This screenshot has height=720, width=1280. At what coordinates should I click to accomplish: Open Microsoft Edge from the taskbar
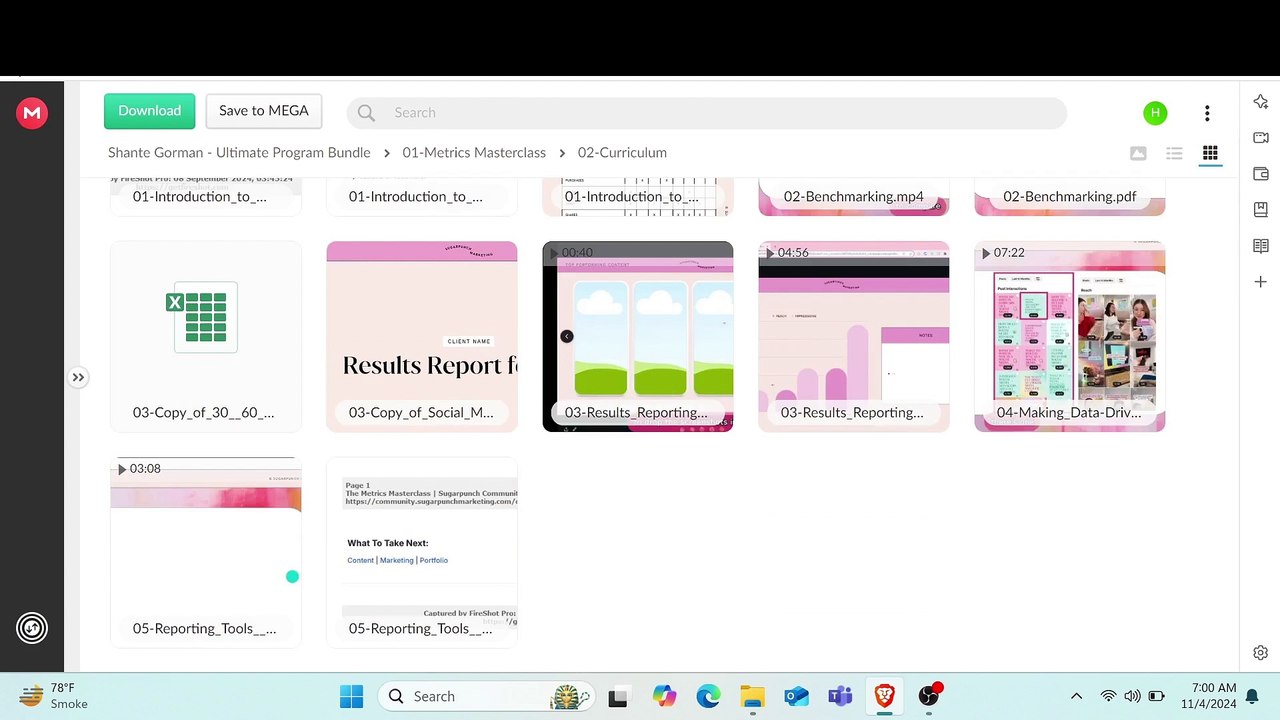coord(708,696)
